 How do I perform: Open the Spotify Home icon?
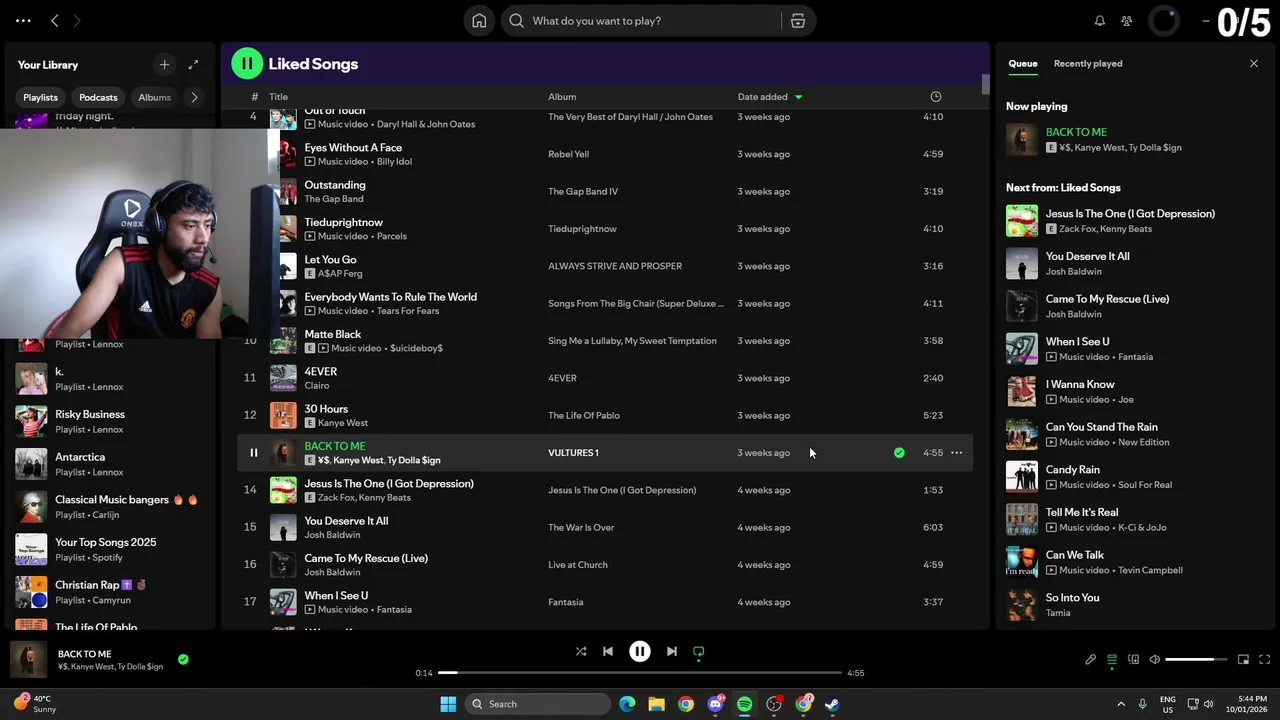point(479,21)
